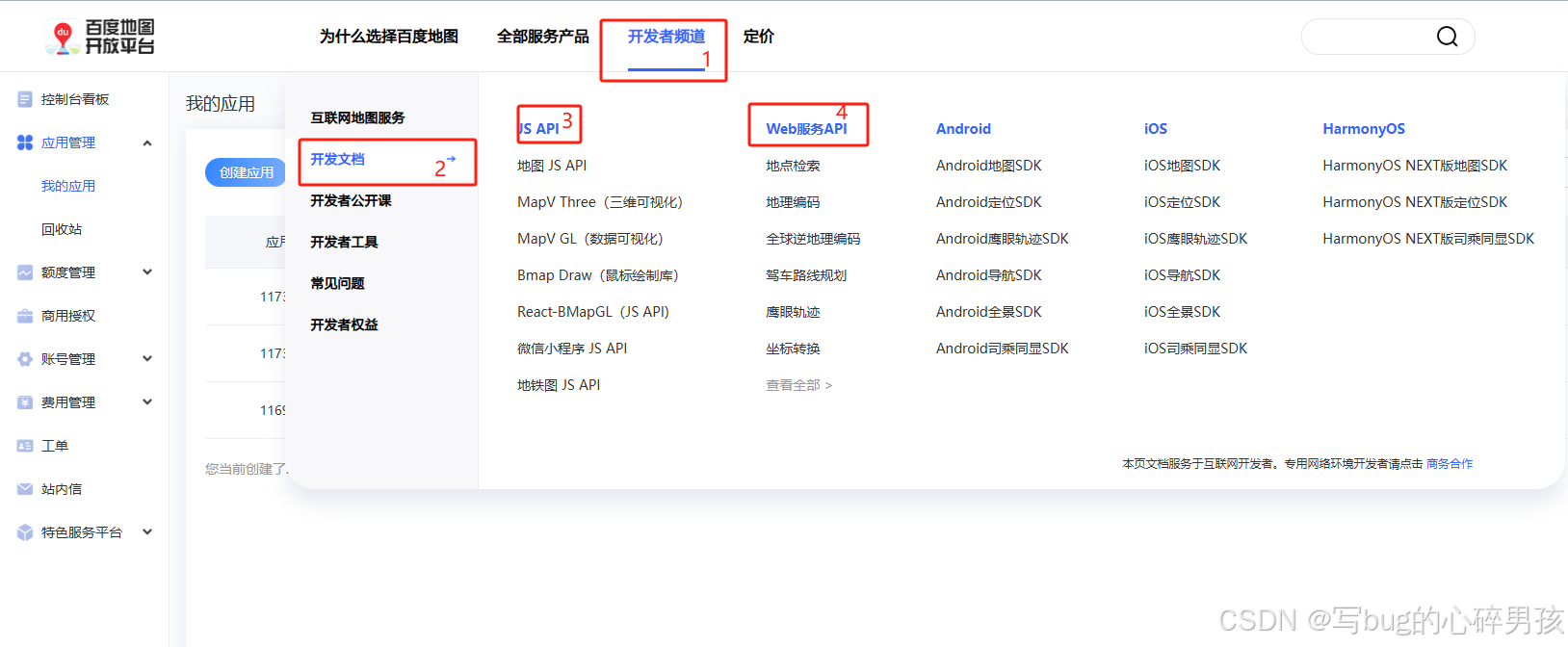Open 控制台看板 sidebar item
The width and height of the screenshot is (1568, 647).
click(75, 99)
